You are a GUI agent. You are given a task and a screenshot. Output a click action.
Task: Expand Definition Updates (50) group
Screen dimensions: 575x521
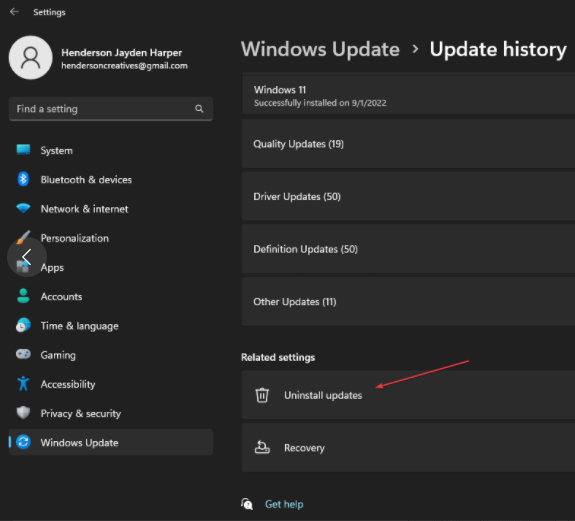[408, 249]
